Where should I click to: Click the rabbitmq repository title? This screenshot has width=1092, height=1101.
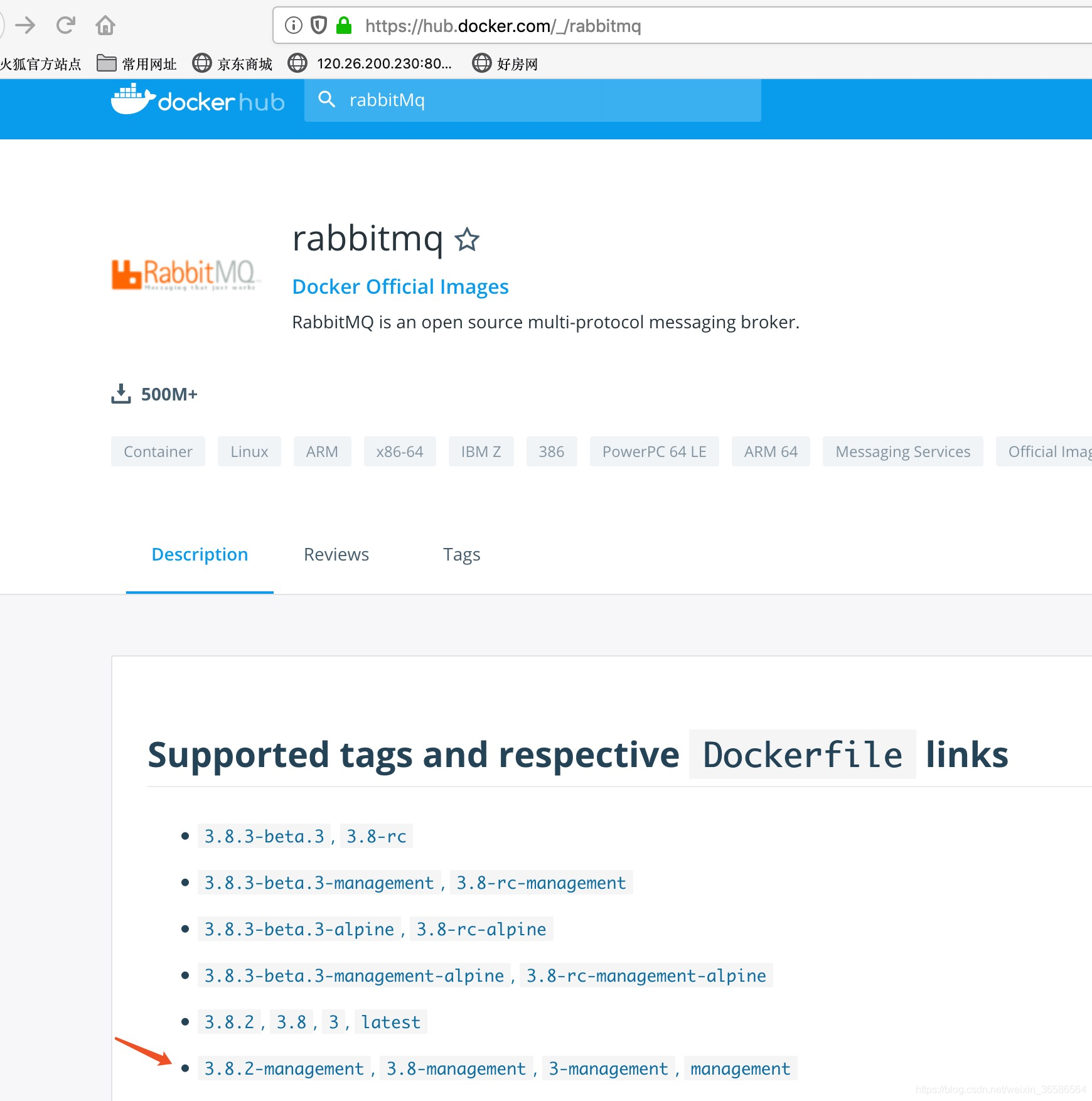tap(368, 239)
